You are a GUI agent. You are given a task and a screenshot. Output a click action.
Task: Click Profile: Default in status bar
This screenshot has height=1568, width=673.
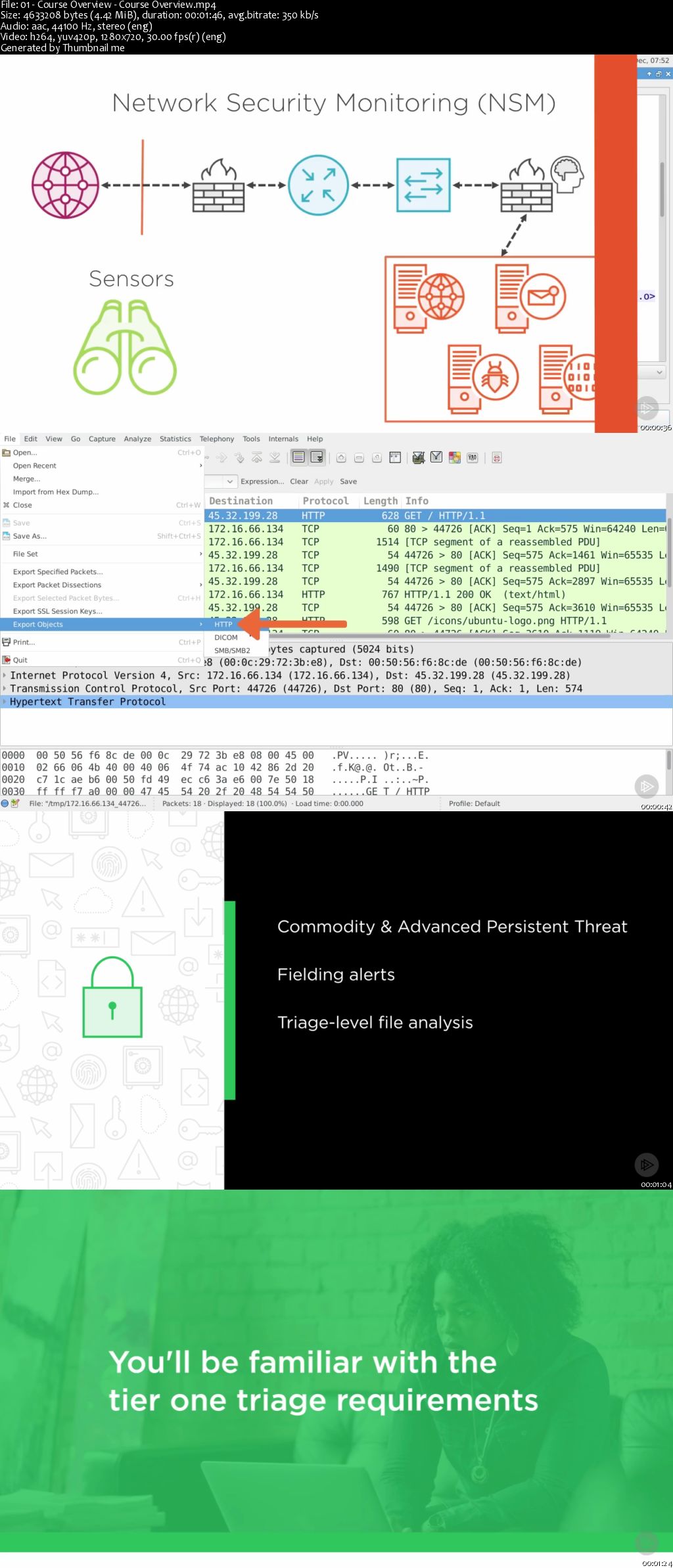(474, 803)
